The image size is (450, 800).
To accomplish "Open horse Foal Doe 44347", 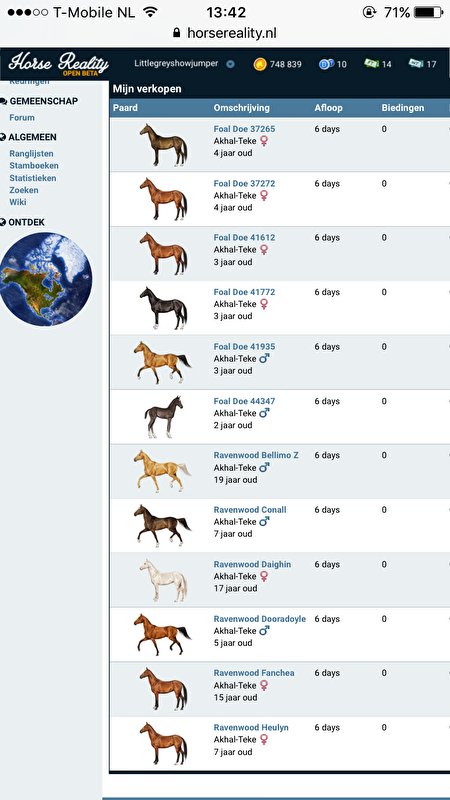I will click(x=244, y=402).
